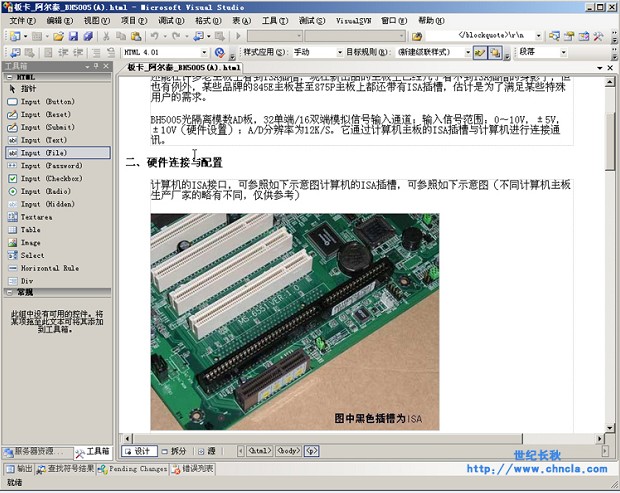The height and width of the screenshot is (493, 620).
Task: Select Input (Hidden) toolbox item
Action: [58, 204]
